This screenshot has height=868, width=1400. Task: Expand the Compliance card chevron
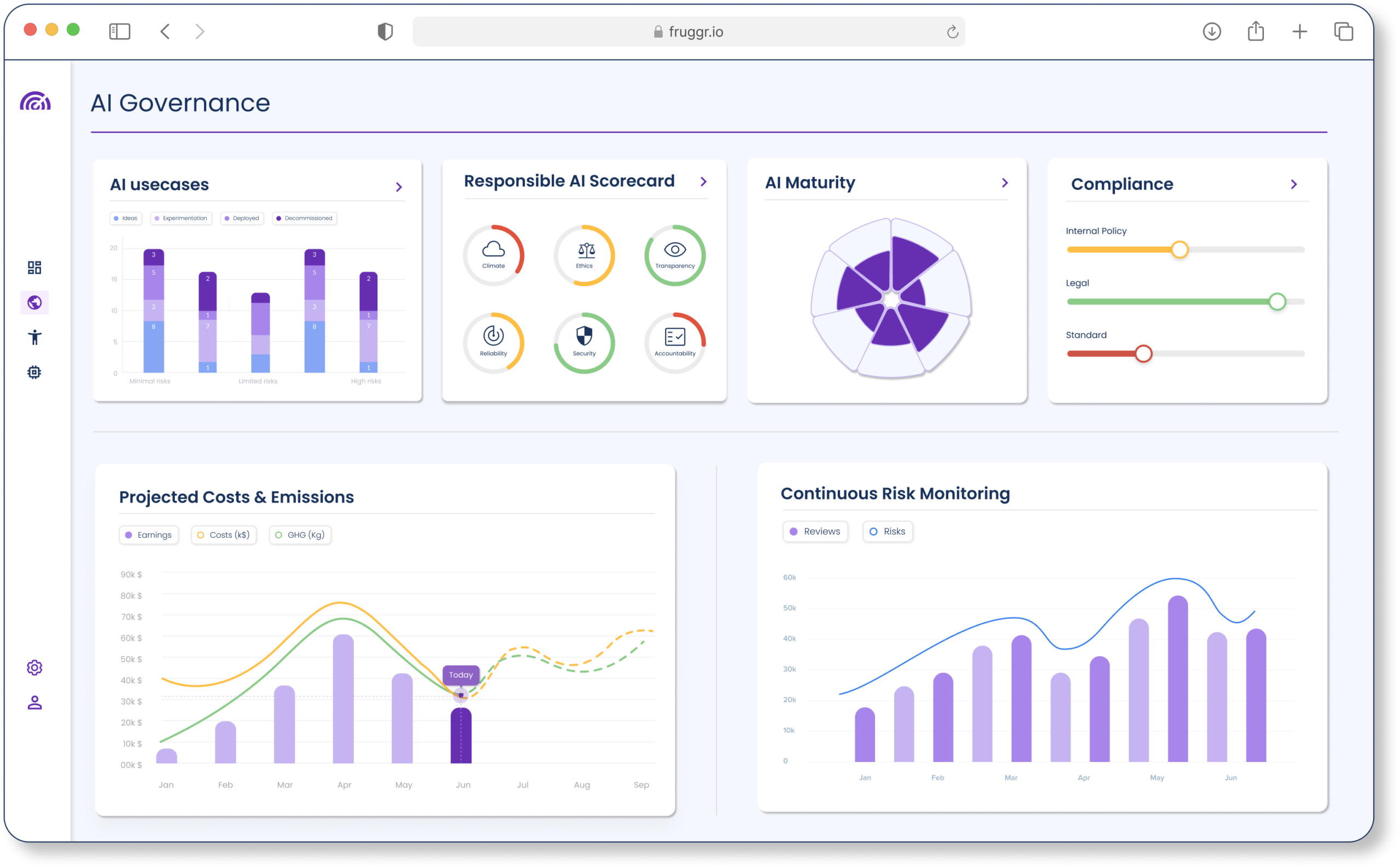point(1293,184)
